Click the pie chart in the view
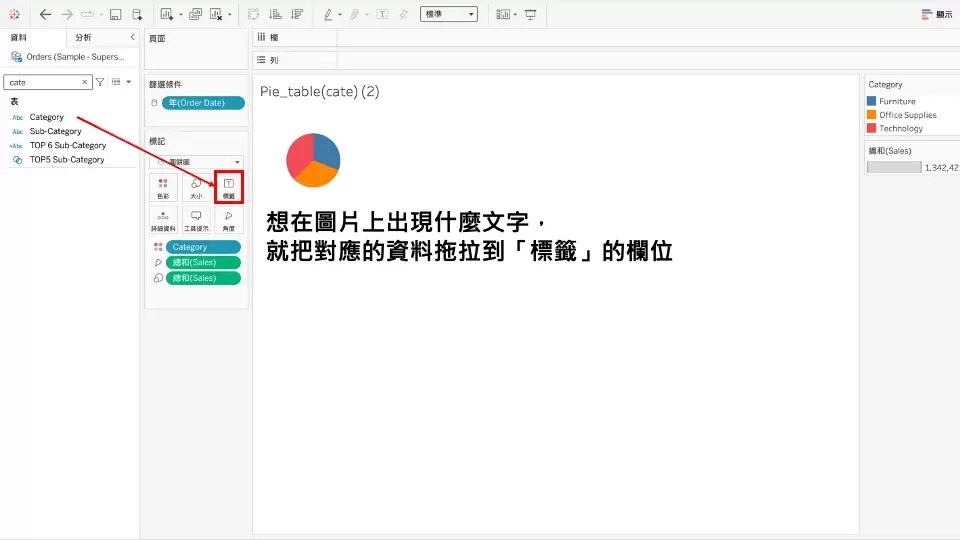Image resolution: width=960 pixels, height=540 pixels. tap(313, 160)
